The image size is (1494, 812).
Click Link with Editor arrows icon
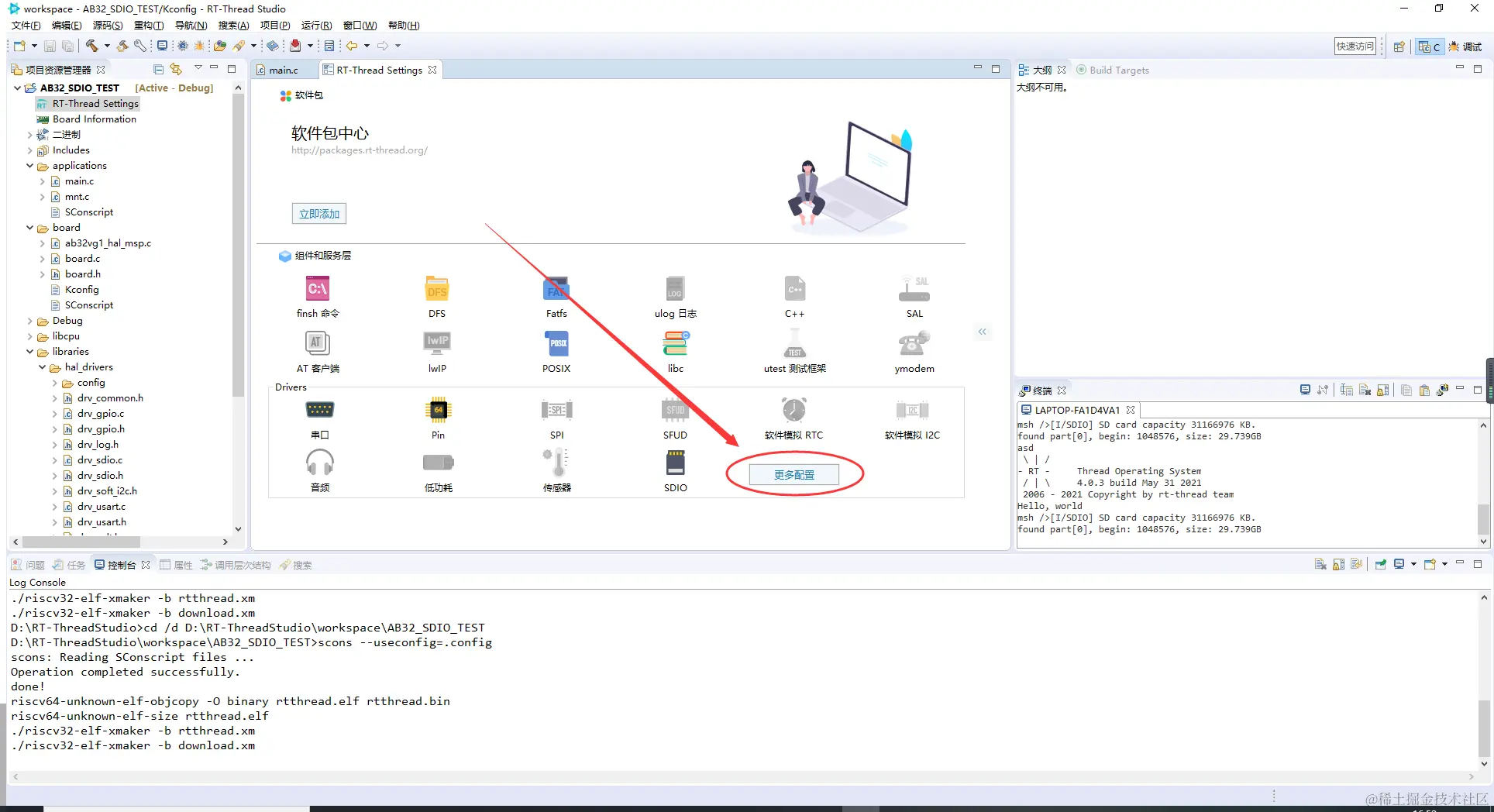176,69
